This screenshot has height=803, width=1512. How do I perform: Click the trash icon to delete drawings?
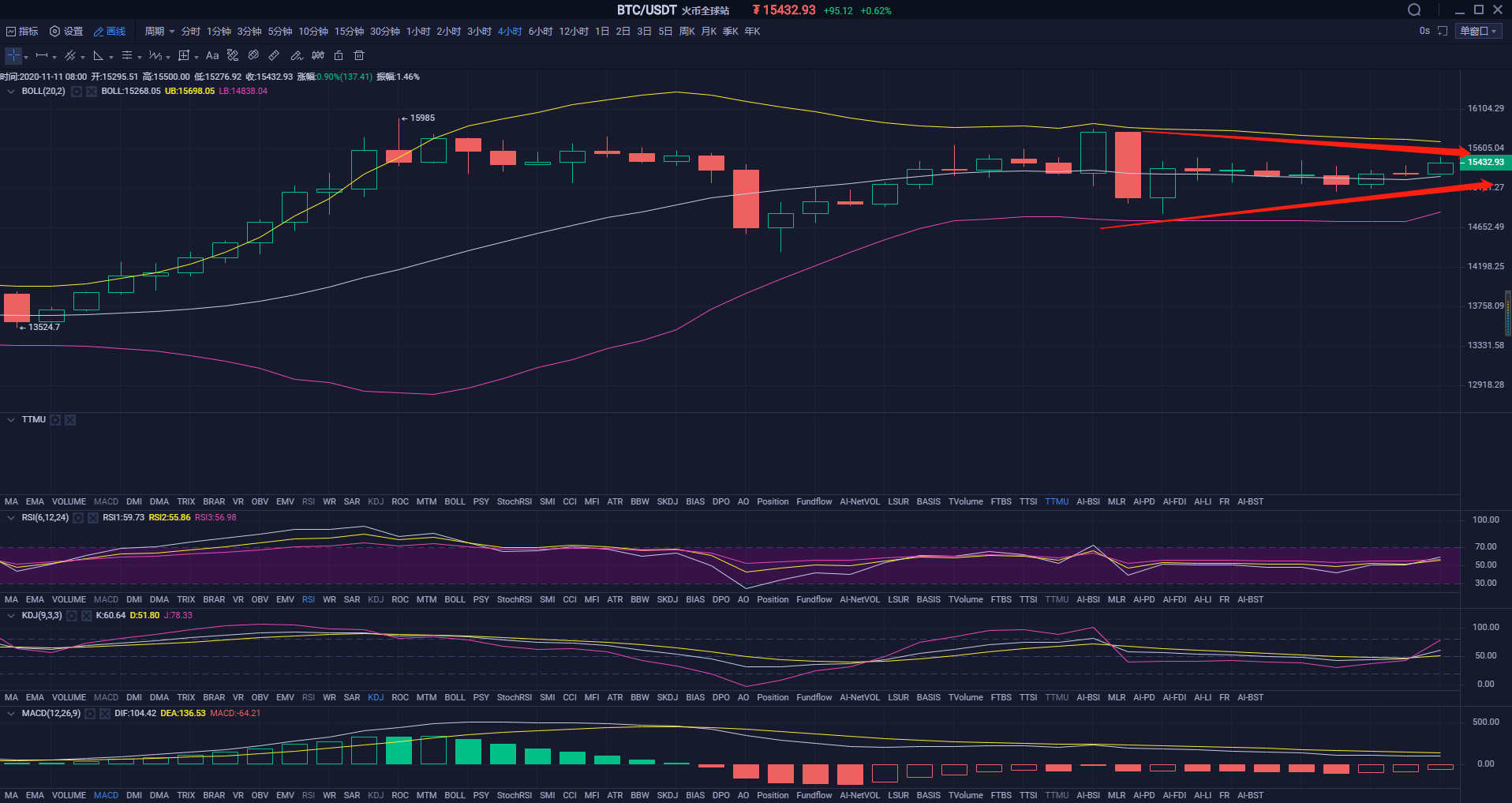tap(359, 56)
